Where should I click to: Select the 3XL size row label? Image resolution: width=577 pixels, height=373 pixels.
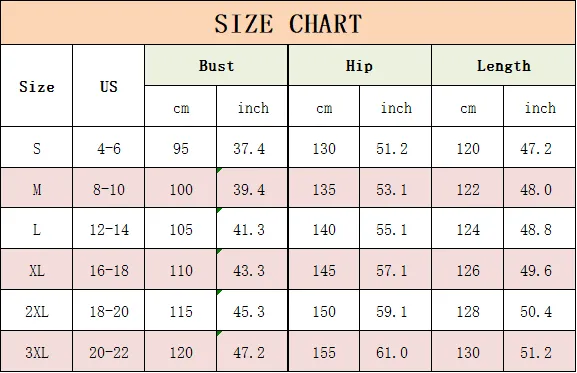[x=37, y=351]
